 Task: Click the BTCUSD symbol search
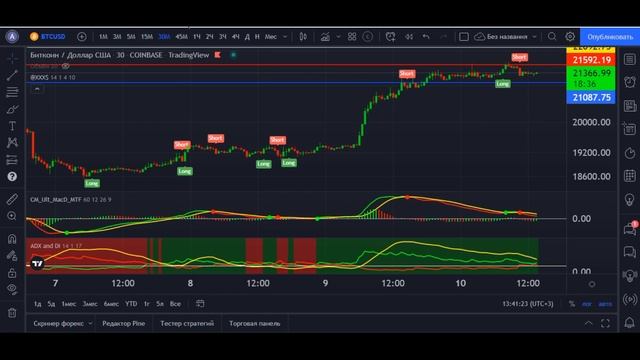48,37
